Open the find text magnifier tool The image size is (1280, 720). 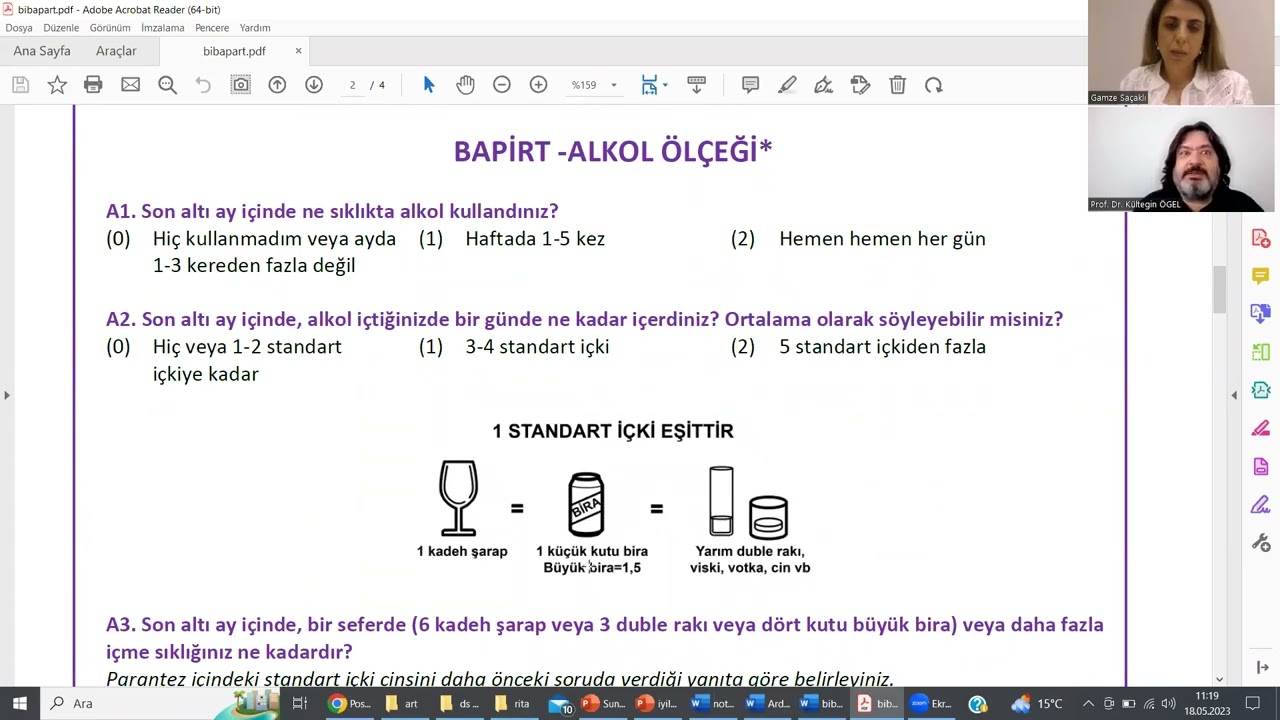167,85
